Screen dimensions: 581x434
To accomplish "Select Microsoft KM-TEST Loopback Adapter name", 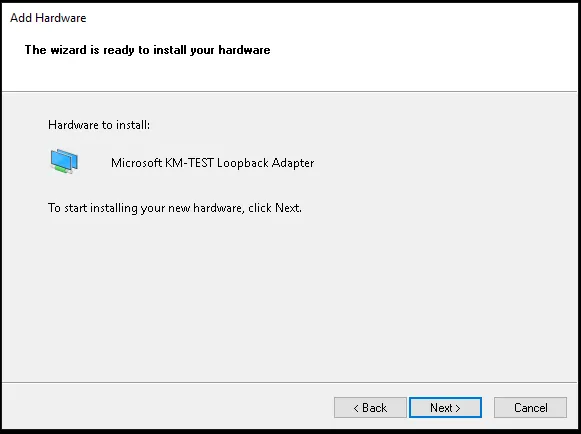I will click(213, 163).
